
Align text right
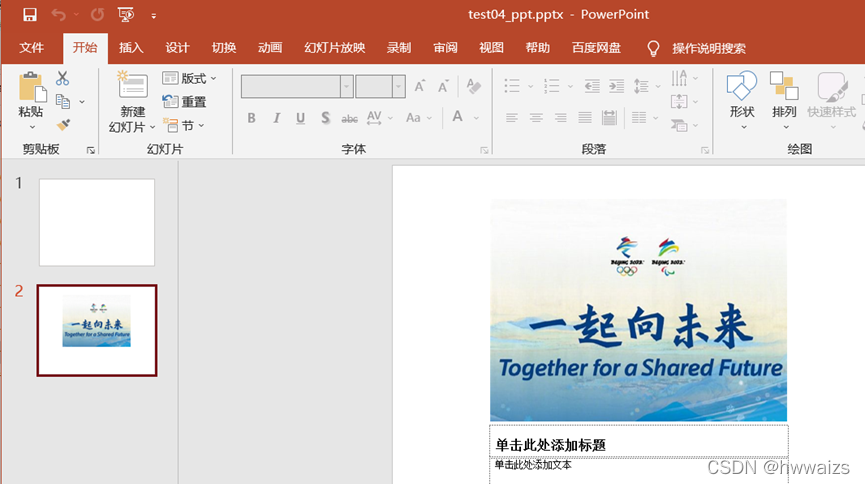[560, 118]
